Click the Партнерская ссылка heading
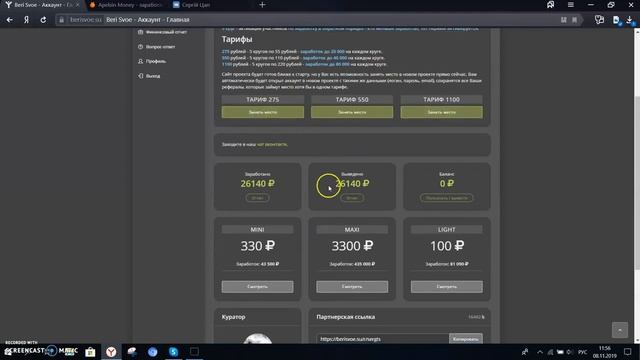Image resolution: width=640 pixels, height=360 pixels. (345, 317)
